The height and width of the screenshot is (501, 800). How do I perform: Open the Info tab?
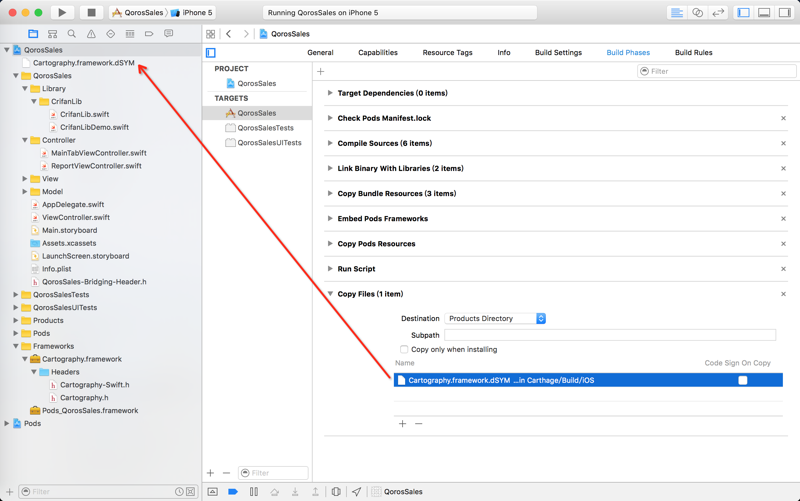coord(504,53)
